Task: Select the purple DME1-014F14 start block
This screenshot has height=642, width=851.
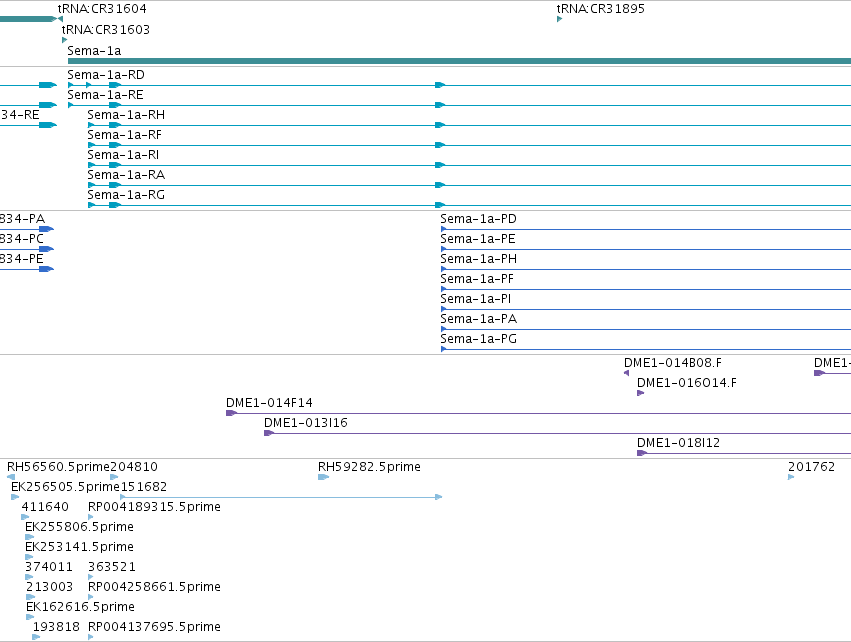Action: (x=232, y=413)
